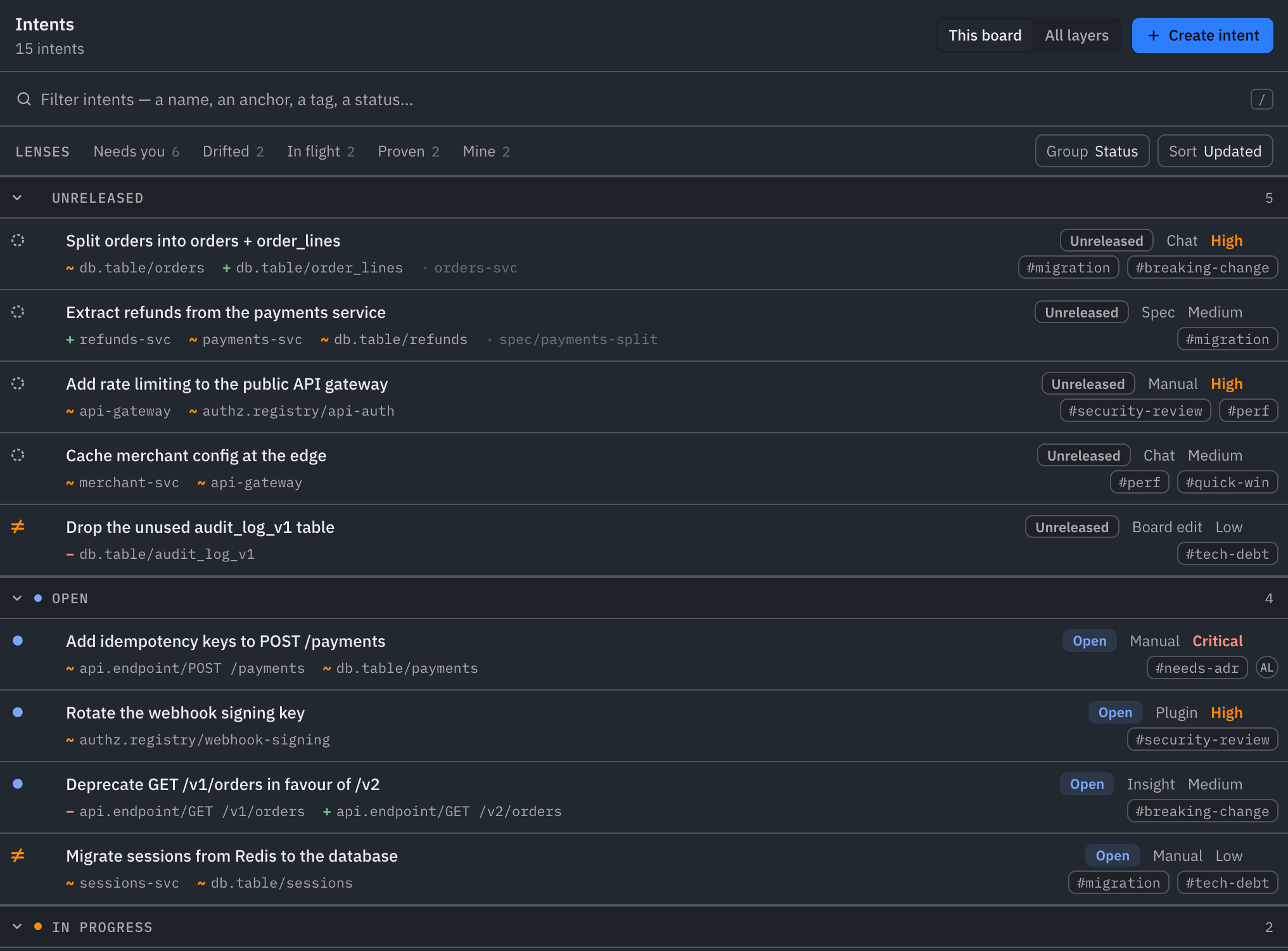The width and height of the screenshot is (1288, 951).
Task: Select the Drifted lens
Action: click(x=233, y=151)
